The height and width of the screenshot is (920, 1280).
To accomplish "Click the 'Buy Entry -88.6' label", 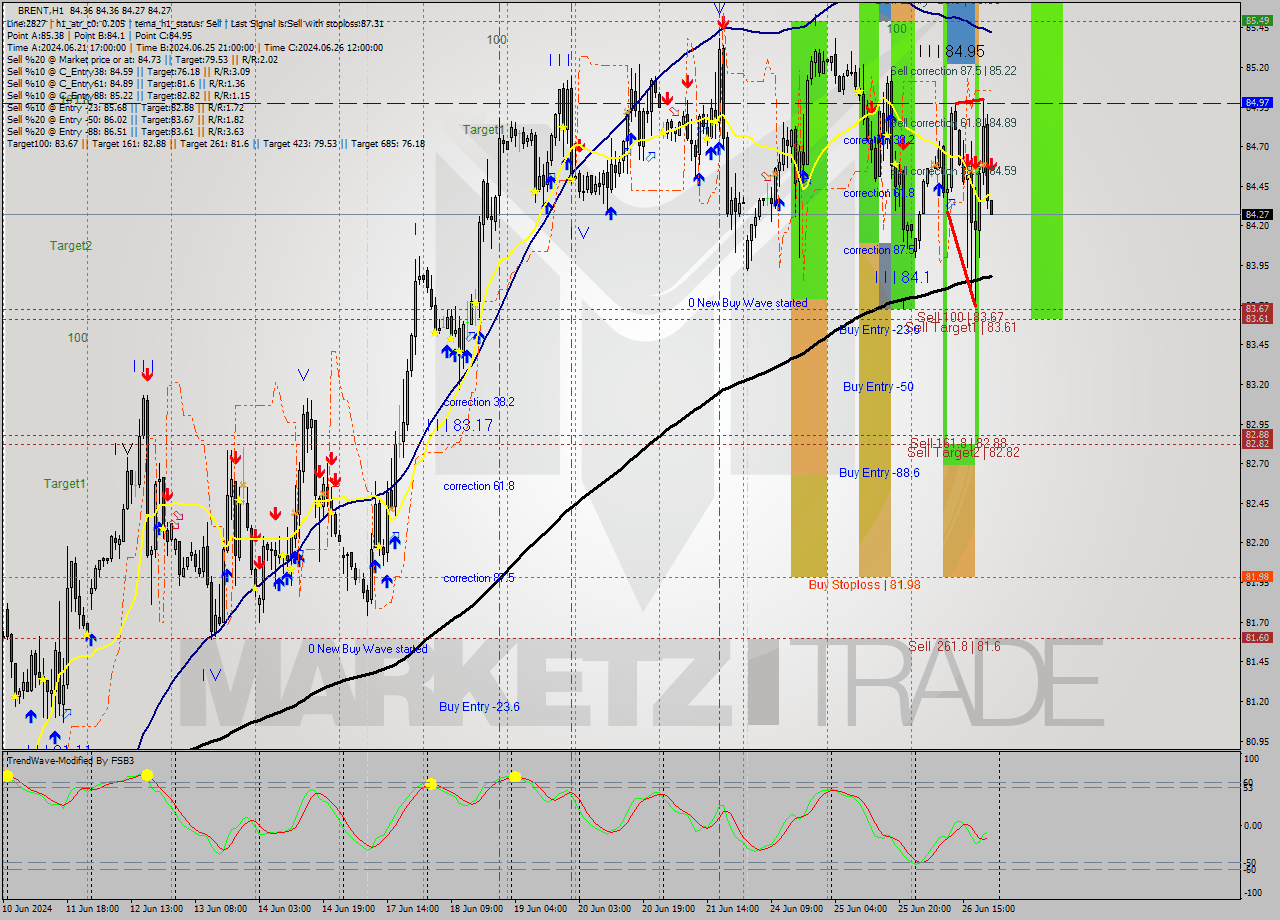I will (x=879, y=473).
